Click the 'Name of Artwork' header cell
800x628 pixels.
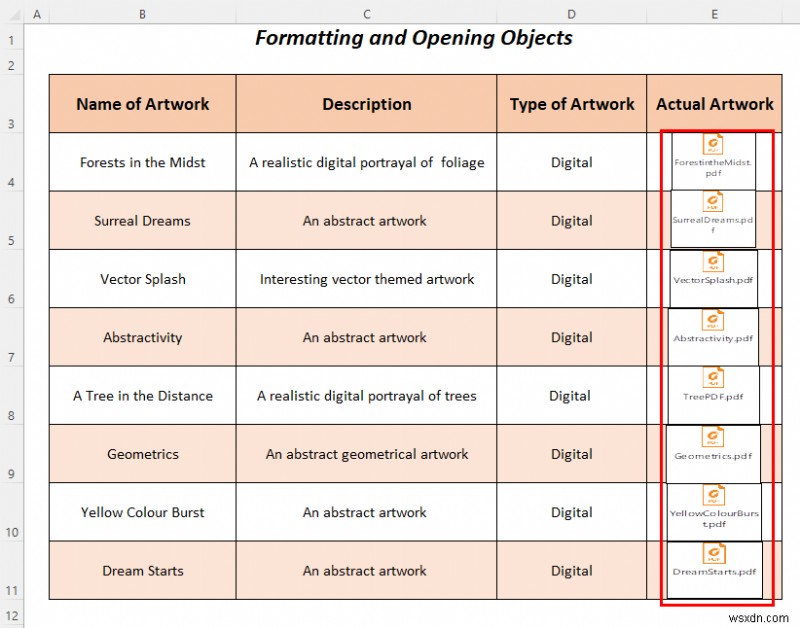click(x=142, y=104)
